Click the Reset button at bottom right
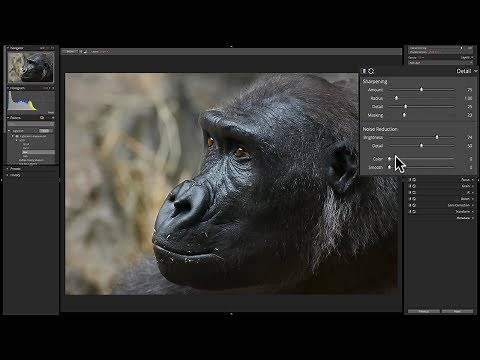 point(457,311)
